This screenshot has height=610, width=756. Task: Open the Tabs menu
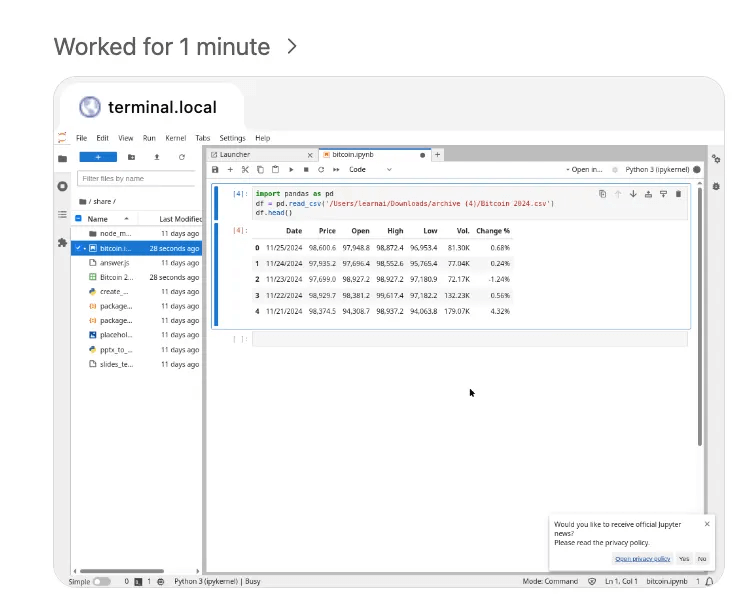(x=202, y=138)
